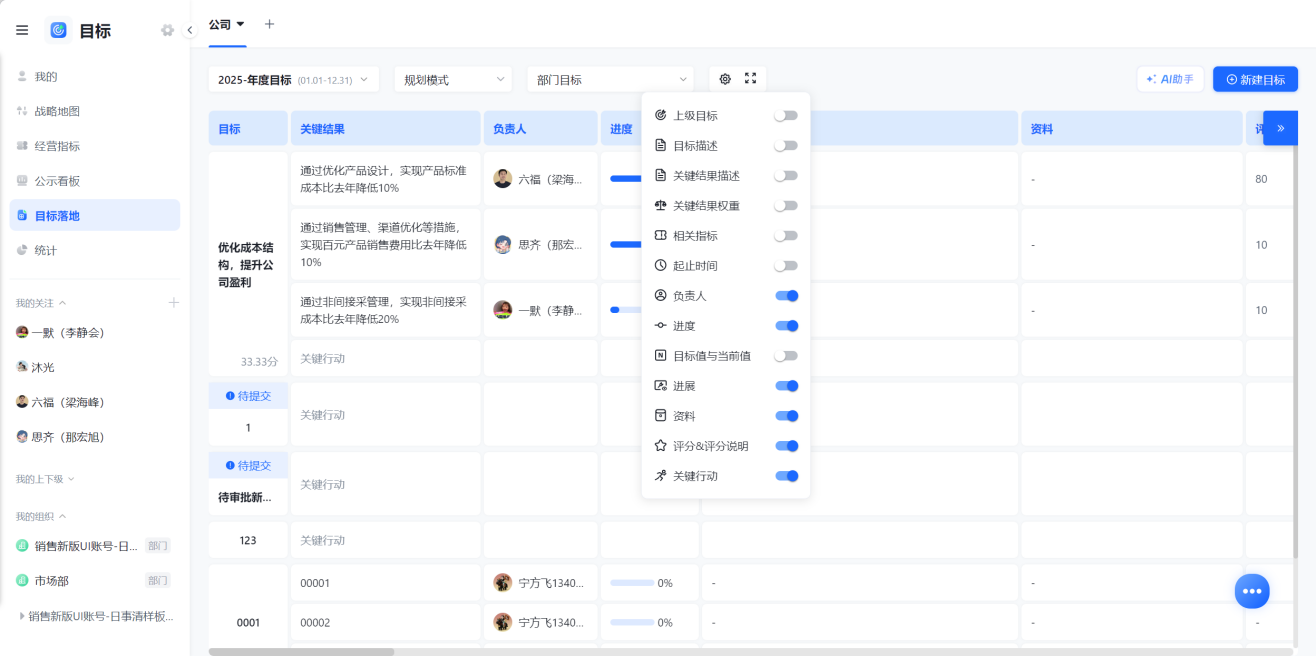Turn off 评分&评分说明 toggle

click(787, 446)
